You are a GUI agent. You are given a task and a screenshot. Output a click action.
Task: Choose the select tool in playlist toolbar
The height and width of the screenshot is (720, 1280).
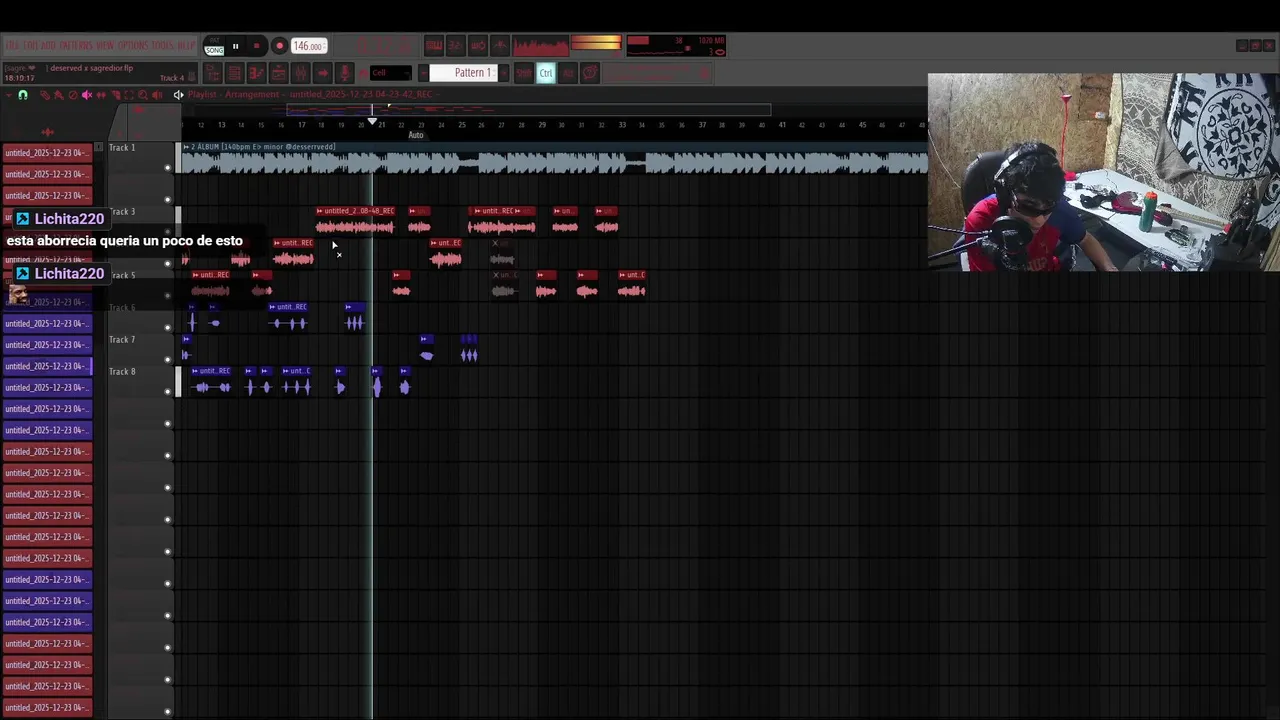(x=129, y=95)
